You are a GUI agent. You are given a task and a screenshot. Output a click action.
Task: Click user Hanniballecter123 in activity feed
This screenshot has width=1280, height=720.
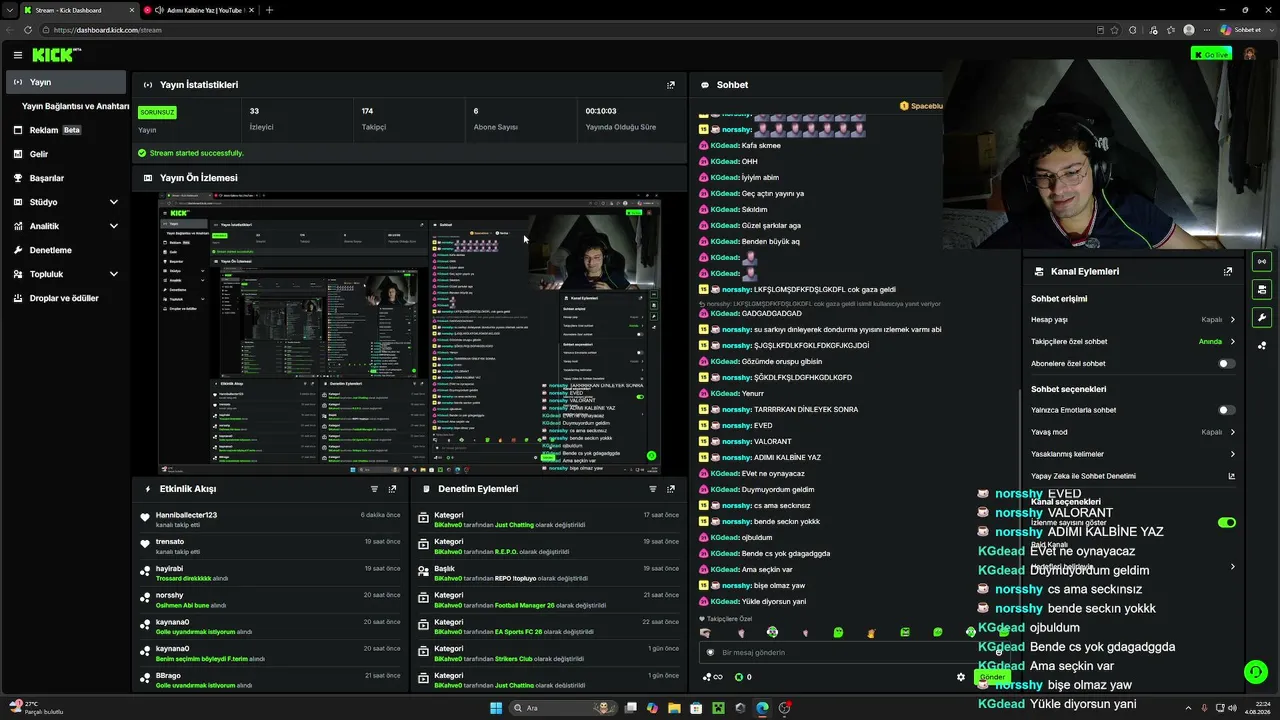coord(186,515)
